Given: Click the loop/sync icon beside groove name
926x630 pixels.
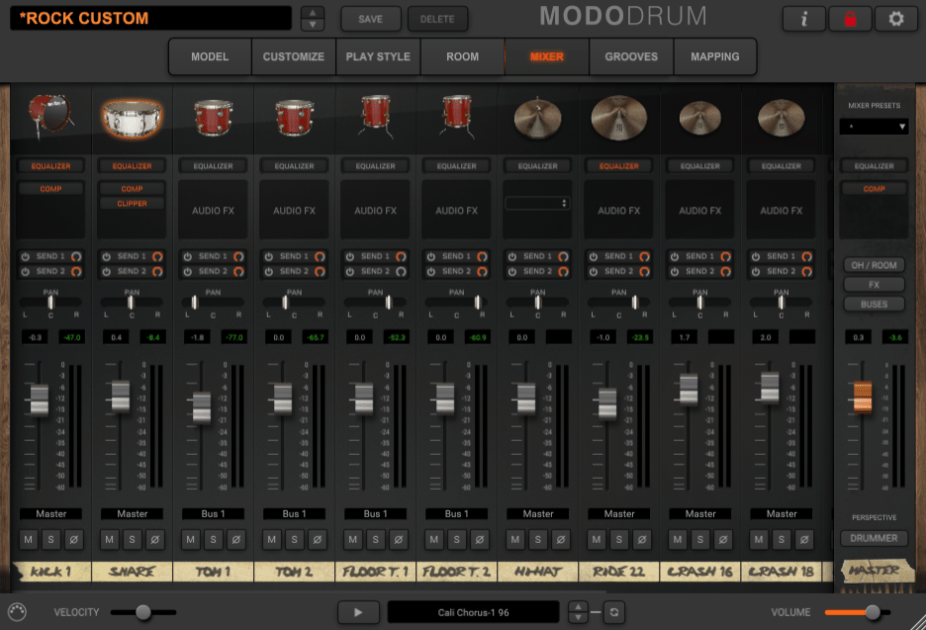Looking at the screenshot, I should (614, 612).
